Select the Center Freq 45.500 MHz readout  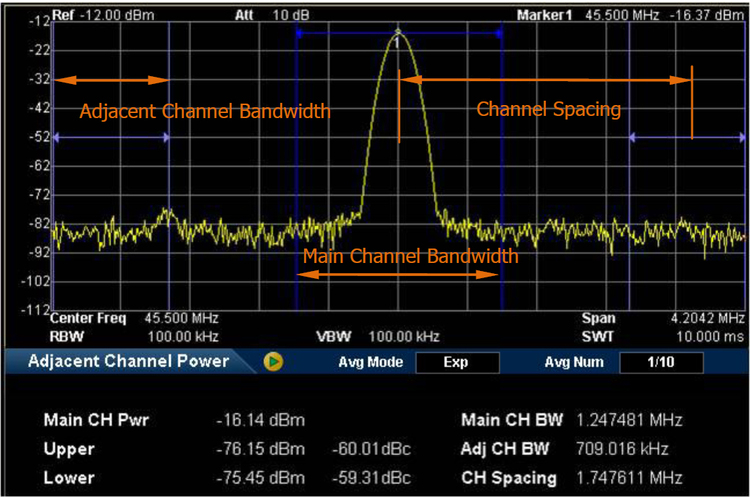tap(180, 319)
